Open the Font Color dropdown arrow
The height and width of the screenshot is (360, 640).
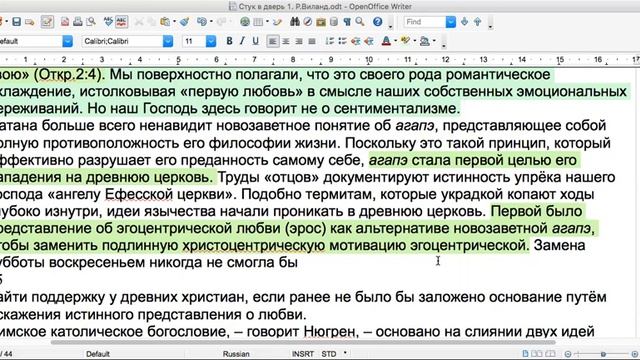396,41
